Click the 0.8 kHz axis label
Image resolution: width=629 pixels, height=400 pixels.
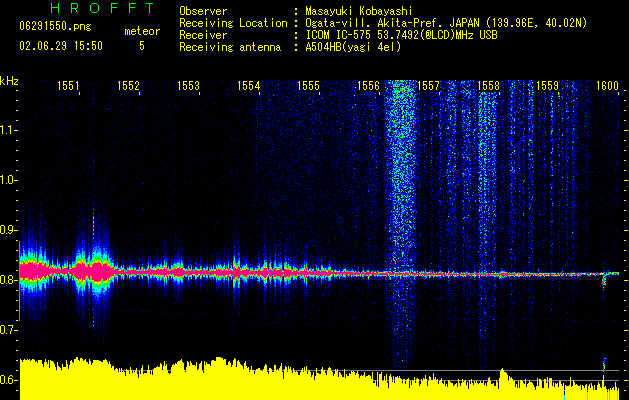[x=7, y=280]
